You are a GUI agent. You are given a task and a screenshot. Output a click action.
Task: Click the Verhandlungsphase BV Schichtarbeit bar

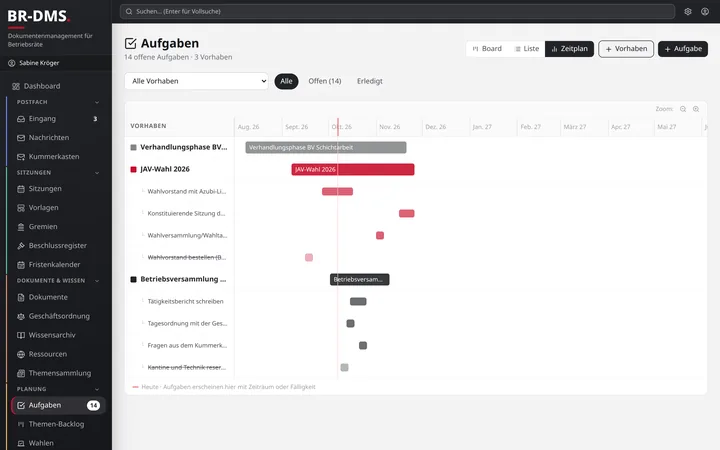pyautogui.click(x=326, y=147)
